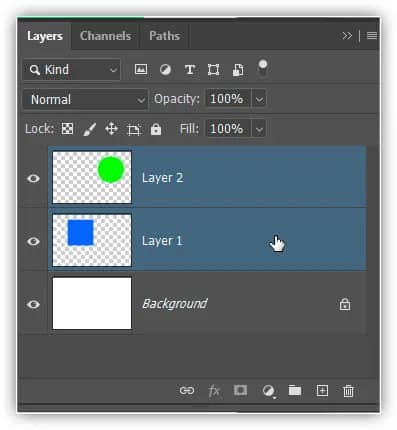Image resolution: width=397 pixels, height=430 pixels.
Task: Open the Kind filter type dropdown
Action: [x=71, y=70]
